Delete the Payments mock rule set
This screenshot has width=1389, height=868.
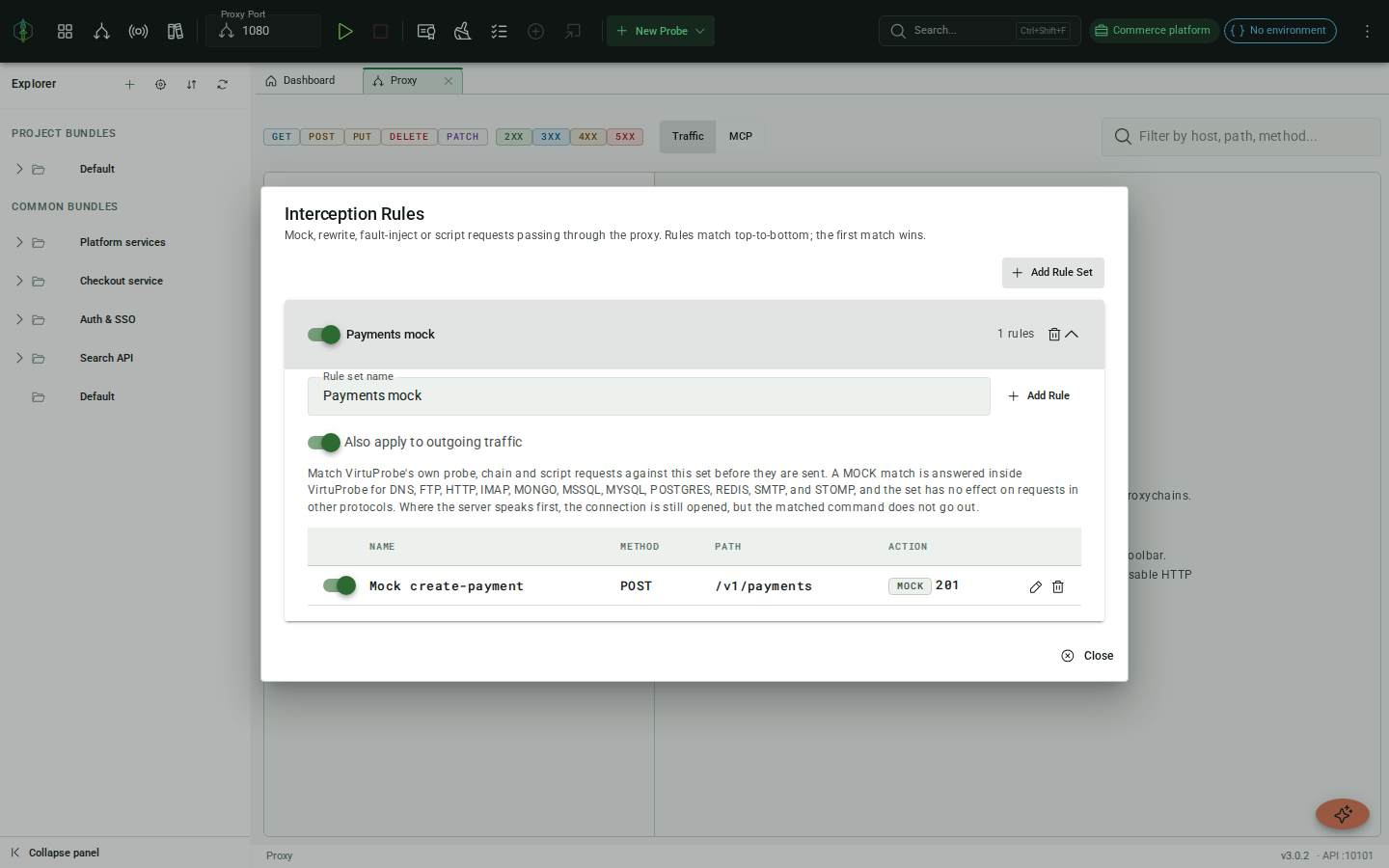[1054, 334]
